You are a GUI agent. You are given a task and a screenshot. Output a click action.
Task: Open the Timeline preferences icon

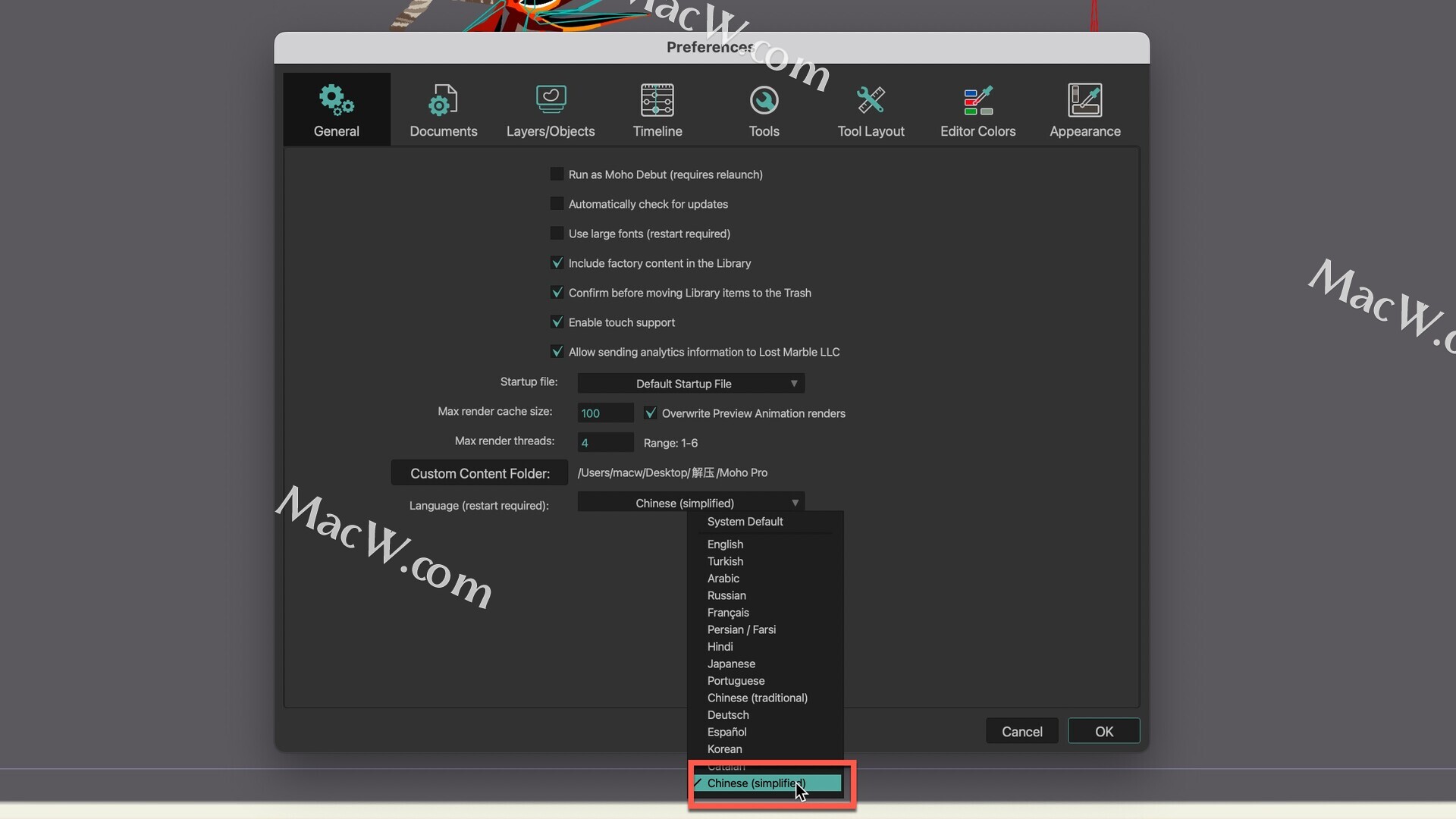pyautogui.click(x=657, y=99)
